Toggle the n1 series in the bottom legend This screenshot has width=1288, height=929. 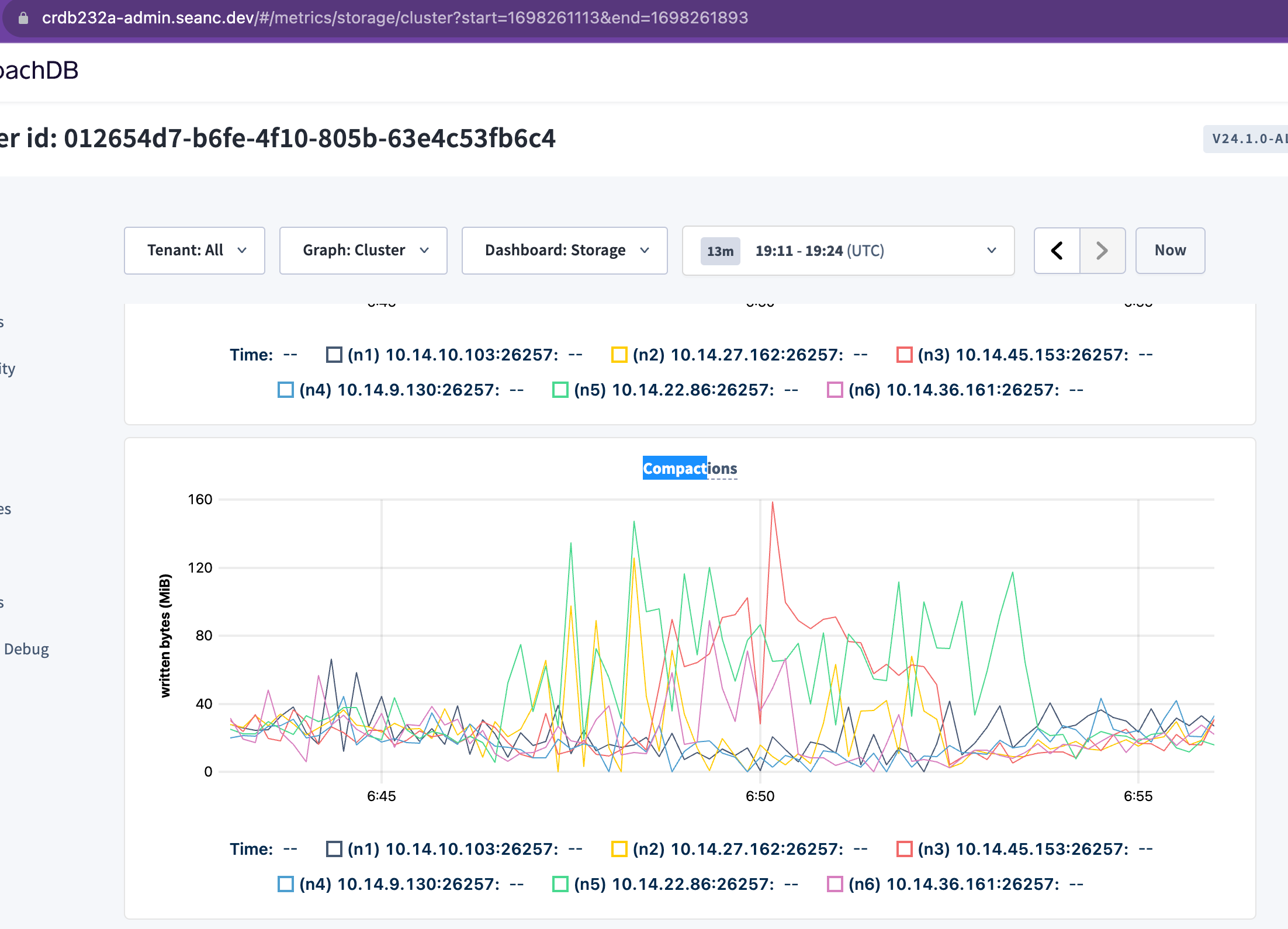pyautogui.click(x=334, y=848)
